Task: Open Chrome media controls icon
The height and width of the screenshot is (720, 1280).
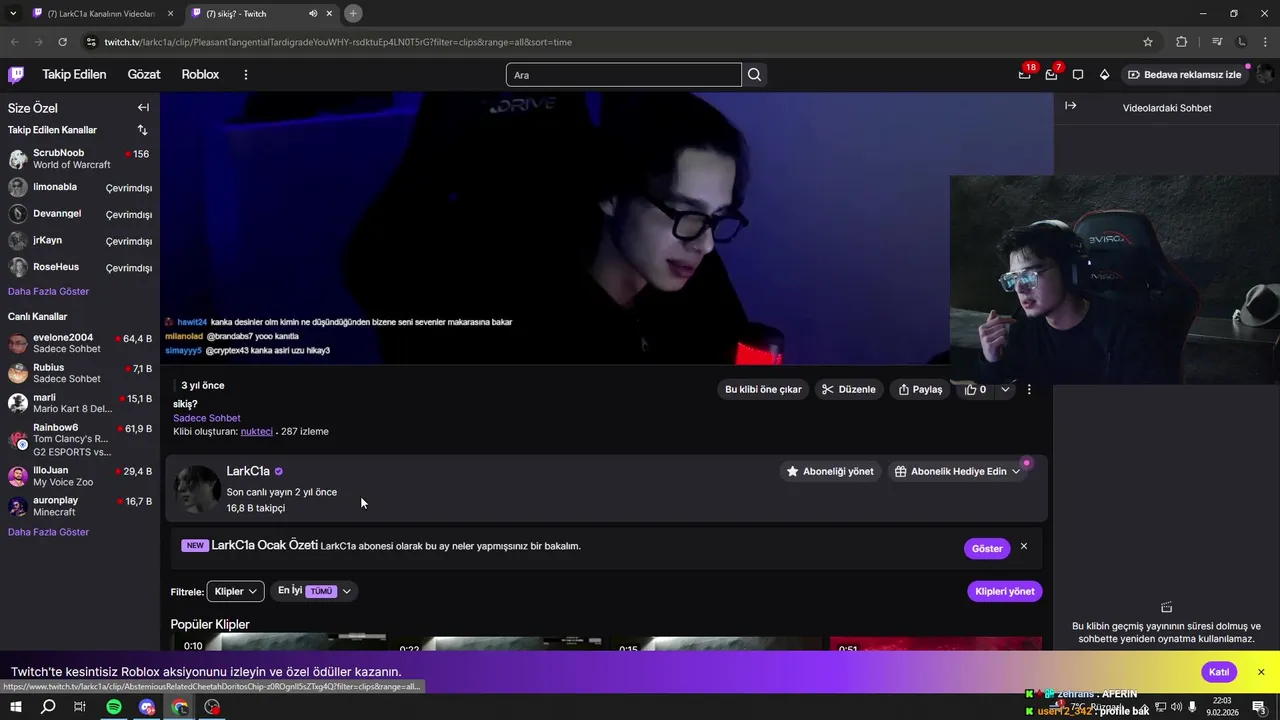Action: (x=1217, y=42)
